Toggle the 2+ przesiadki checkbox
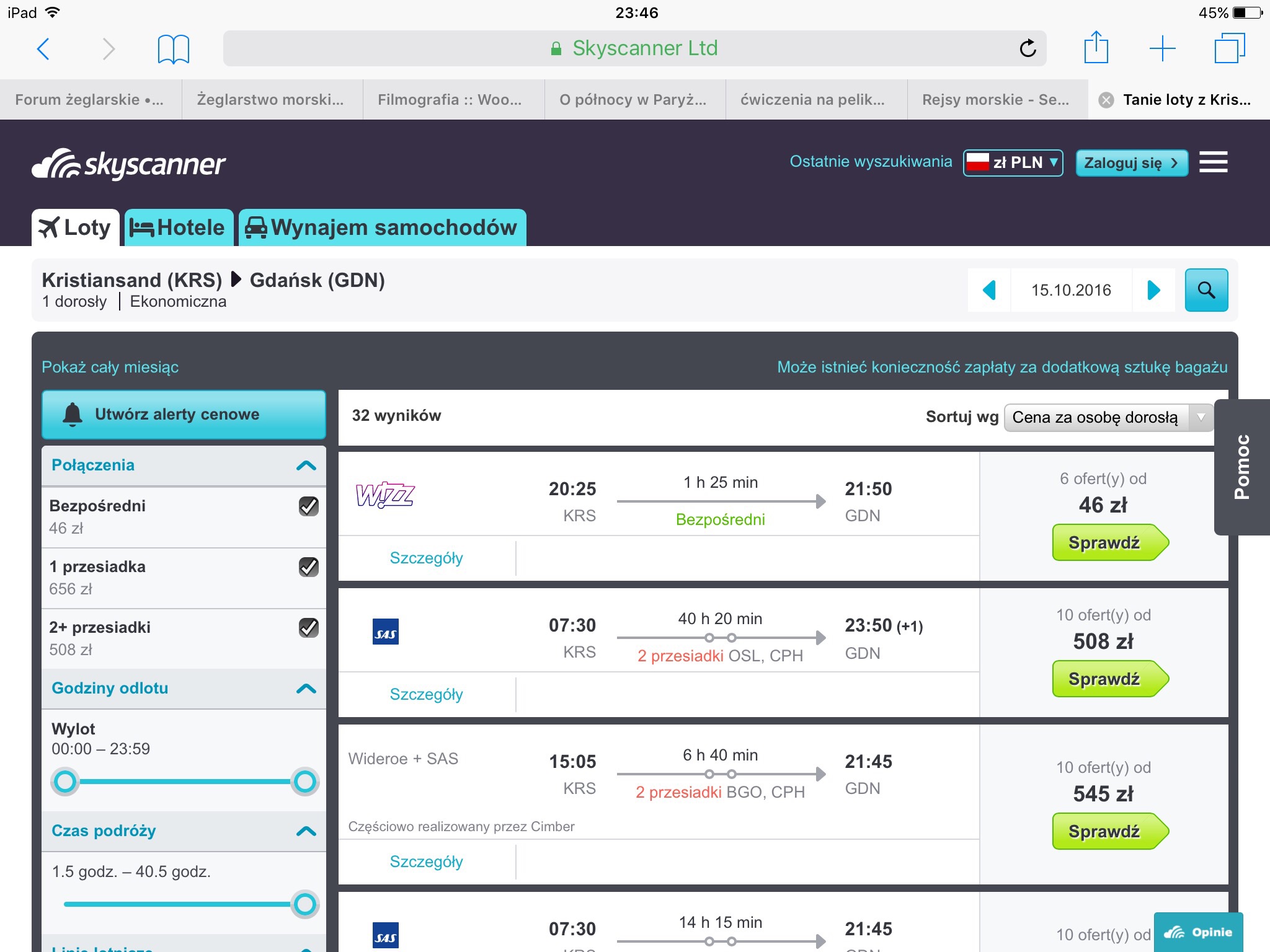This screenshot has width=1270, height=952. coord(308,628)
